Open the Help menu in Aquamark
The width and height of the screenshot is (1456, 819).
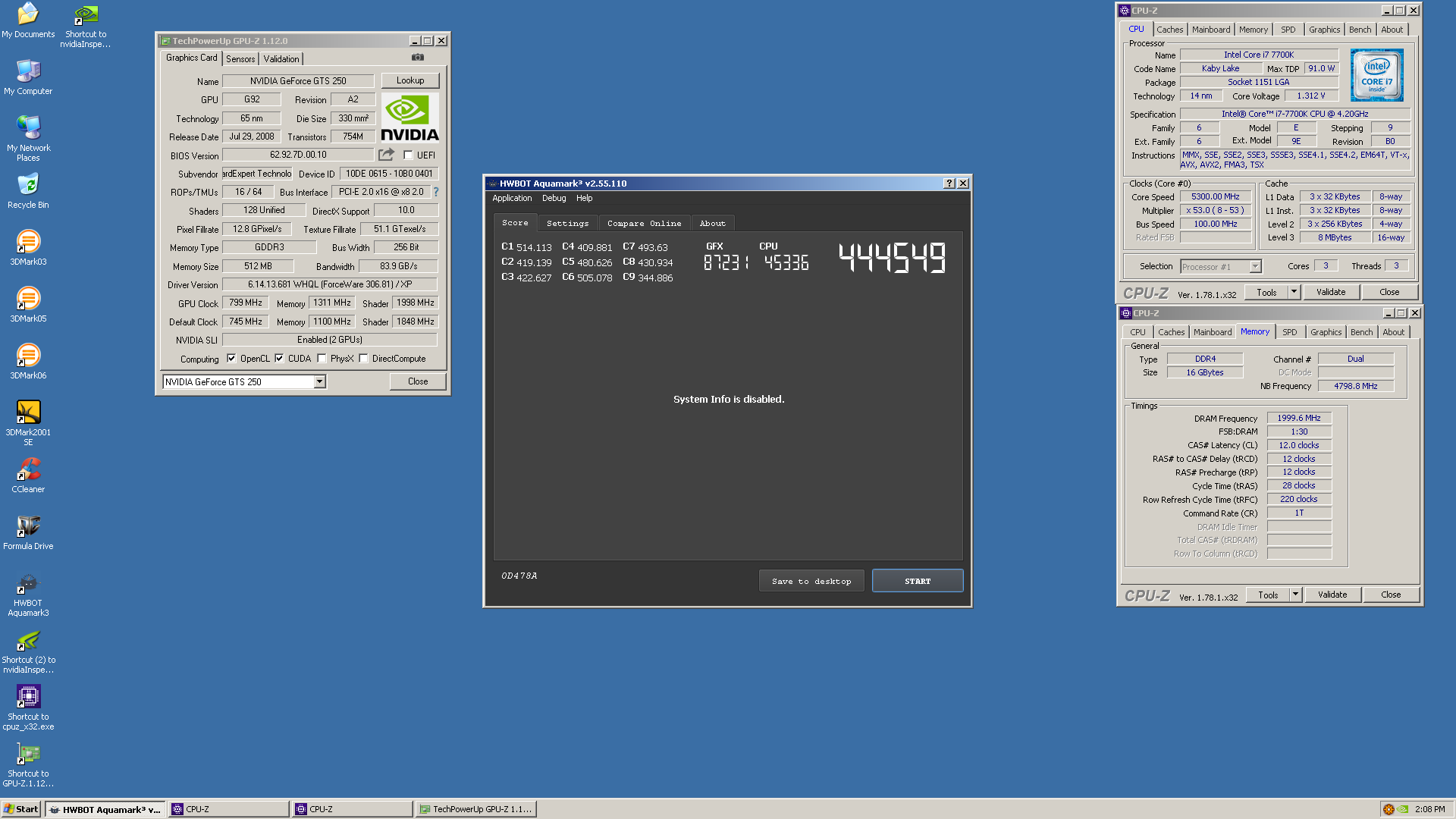tap(584, 198)
